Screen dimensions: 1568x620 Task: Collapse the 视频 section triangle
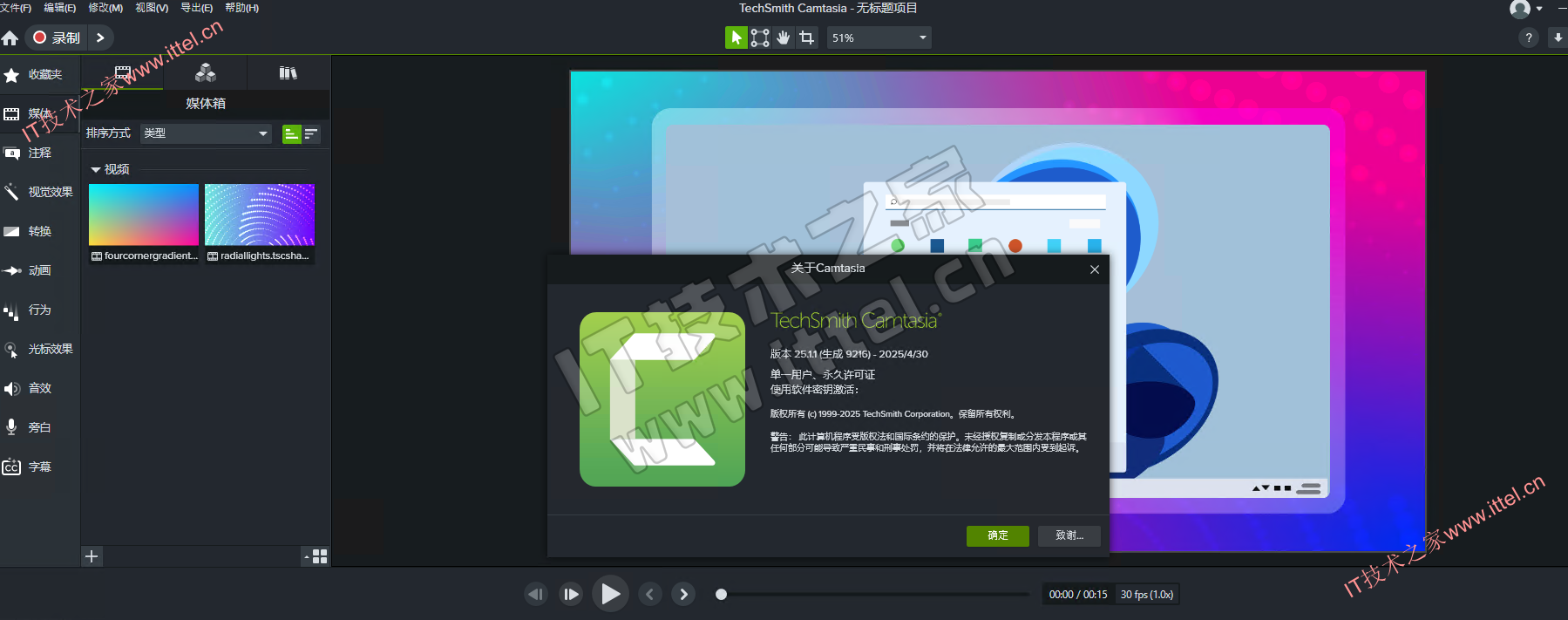(x=96, y=169)
